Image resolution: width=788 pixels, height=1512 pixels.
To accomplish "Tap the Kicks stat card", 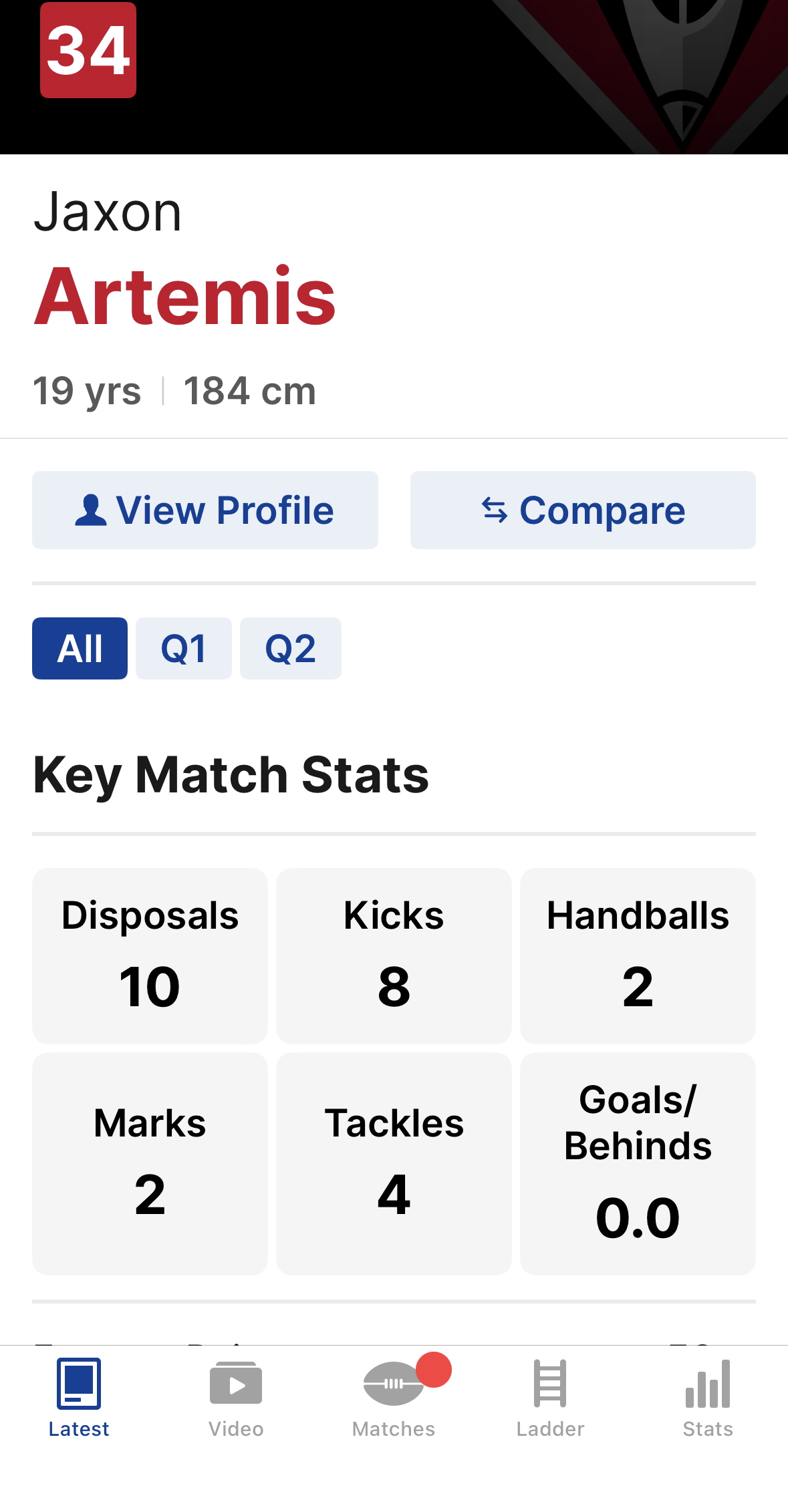I will pos(394,956).
